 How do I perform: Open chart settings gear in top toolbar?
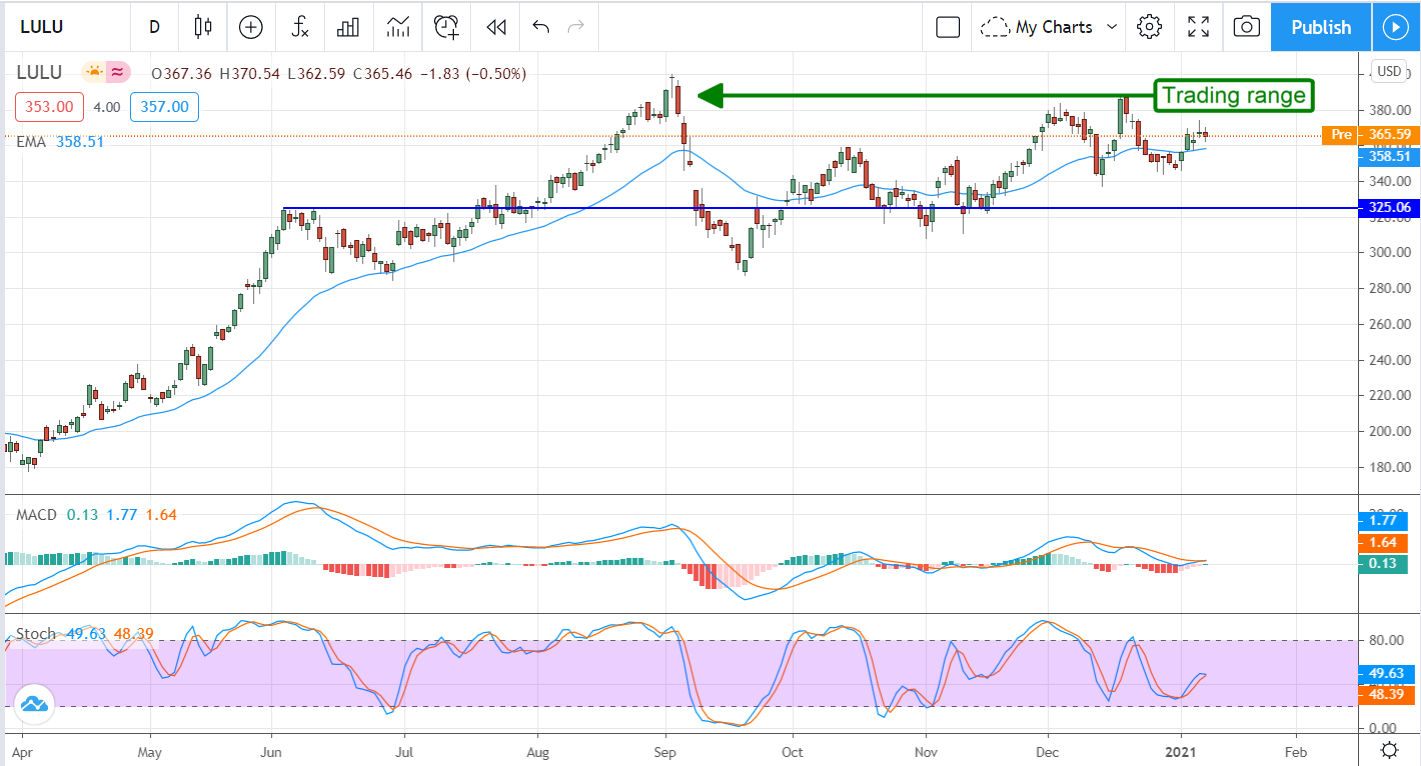(x=1149, y=27)
